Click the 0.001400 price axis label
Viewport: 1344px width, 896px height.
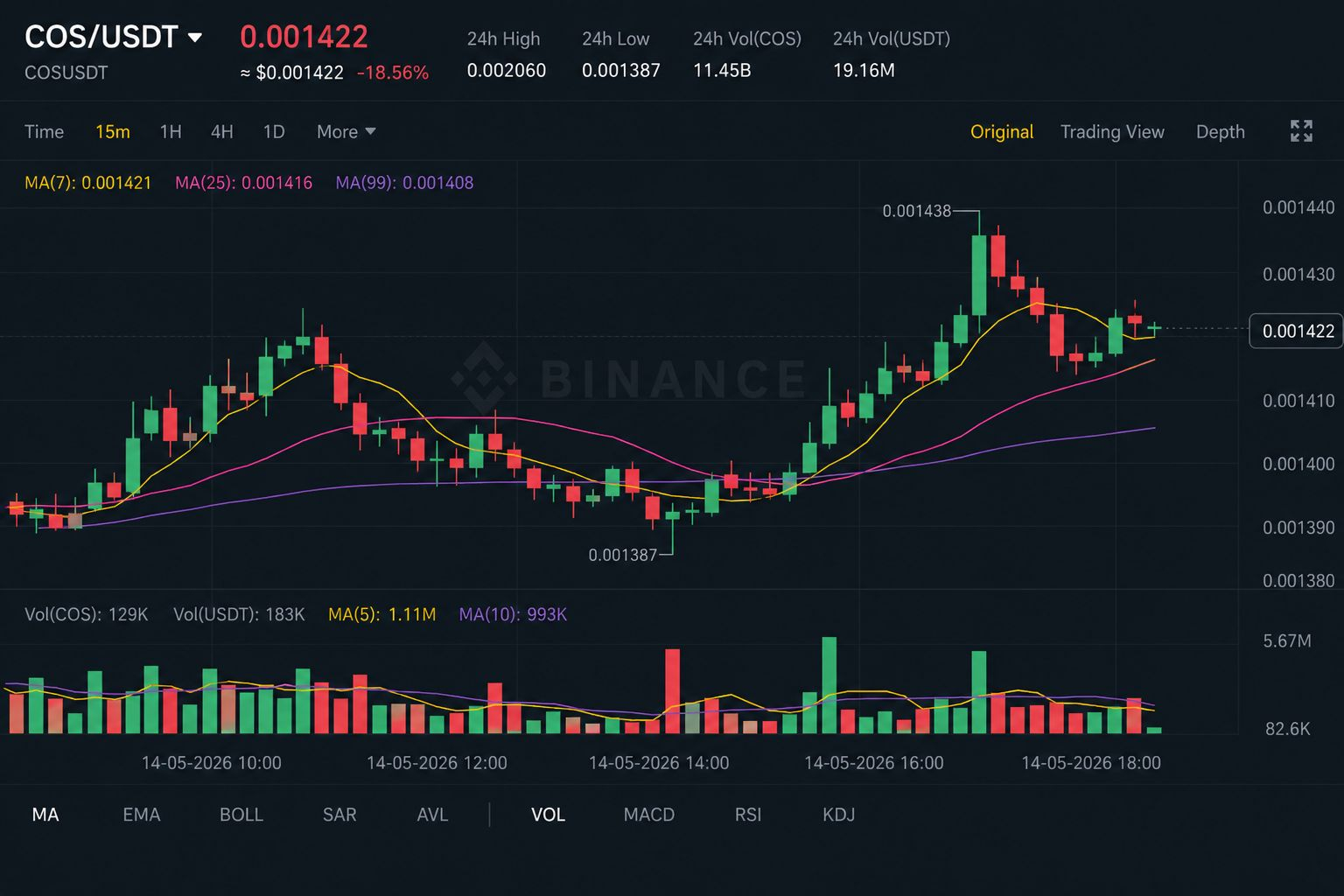pyautogui.click(x=1298, y=464)
